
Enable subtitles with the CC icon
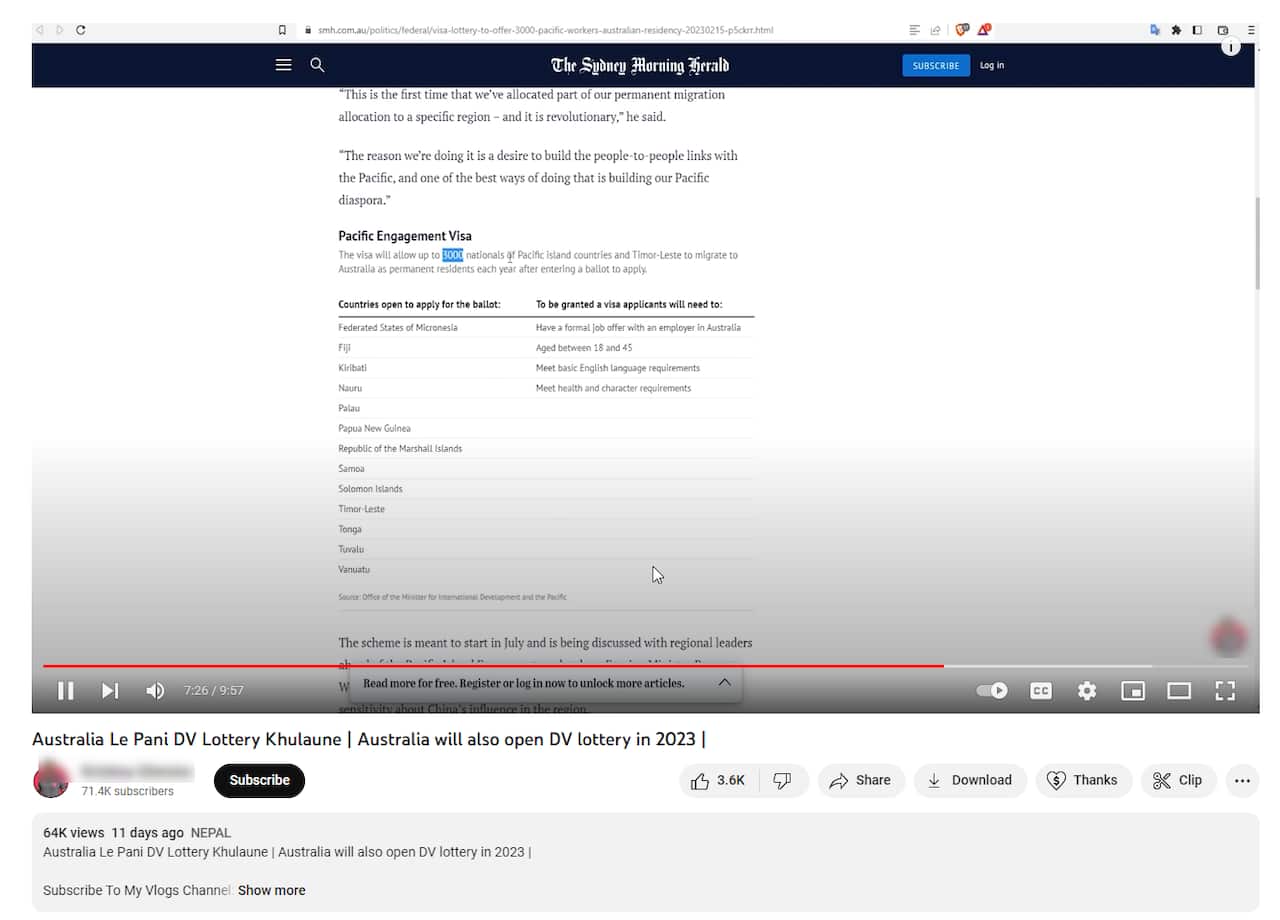click(1040, 690)
